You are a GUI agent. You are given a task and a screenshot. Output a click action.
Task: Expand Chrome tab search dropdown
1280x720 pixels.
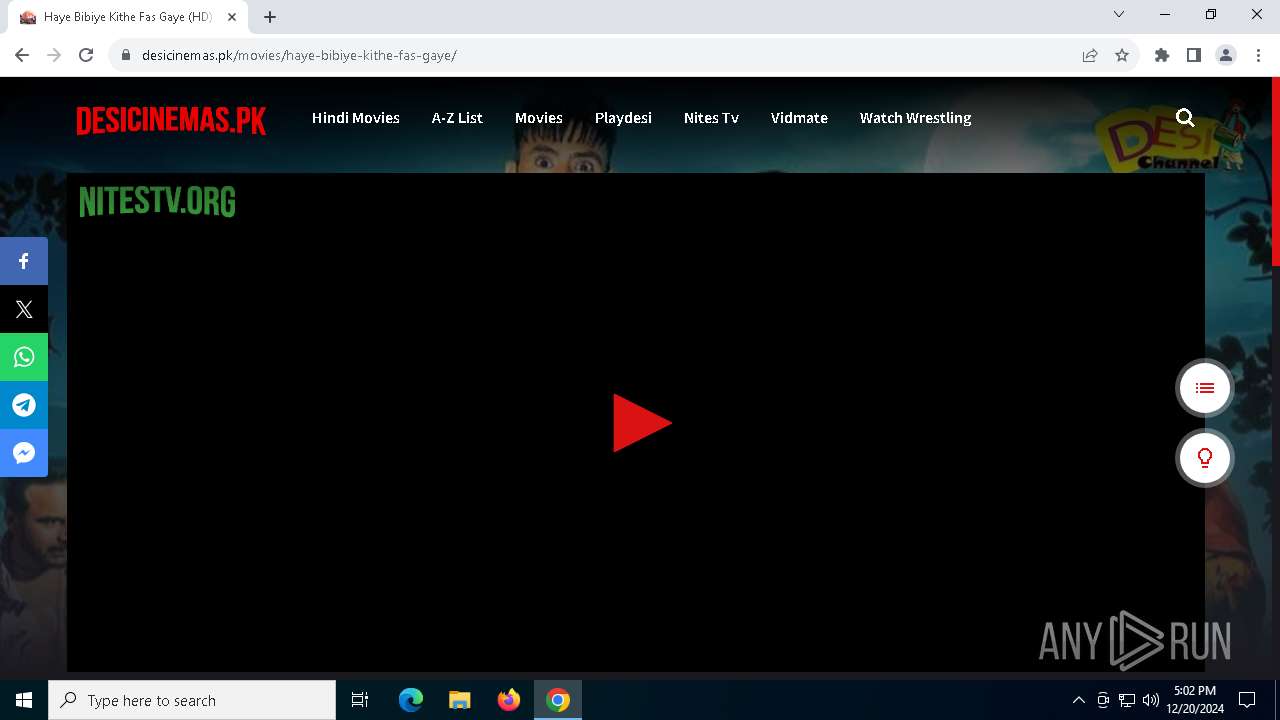1119,14
